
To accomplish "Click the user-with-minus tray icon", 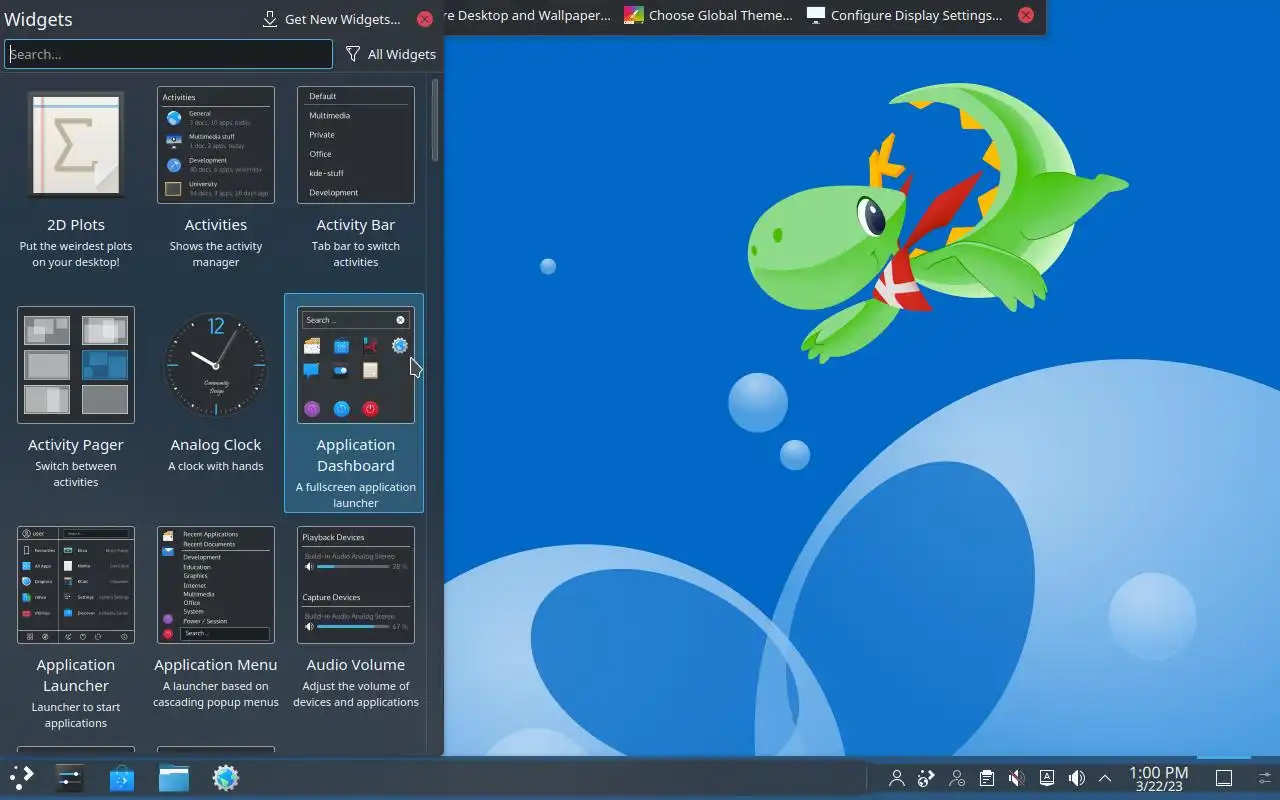I will (x=957, y=778).
